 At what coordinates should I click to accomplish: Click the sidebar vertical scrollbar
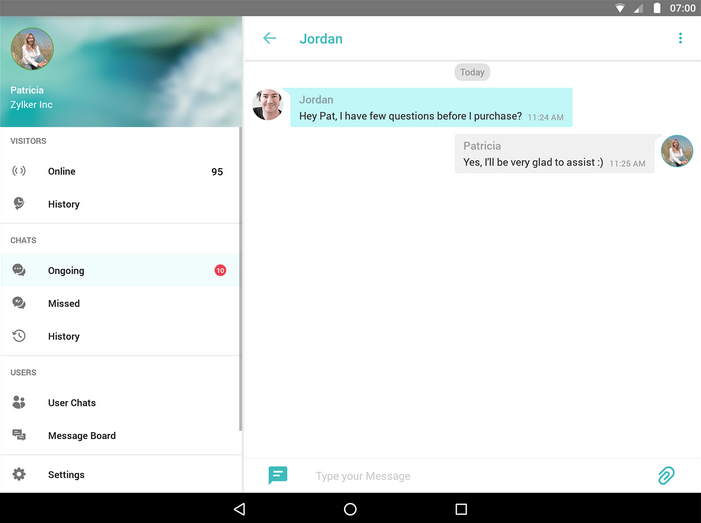(241, 278)
